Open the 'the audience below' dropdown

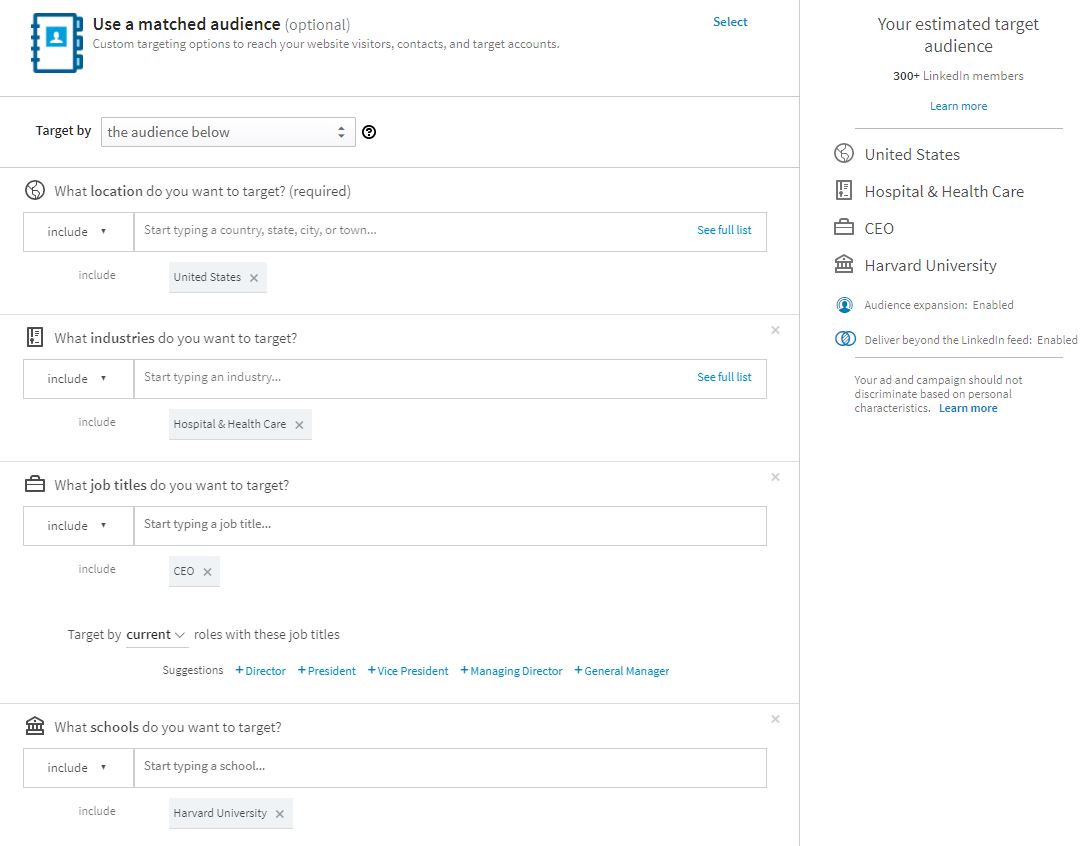[228, 131]
